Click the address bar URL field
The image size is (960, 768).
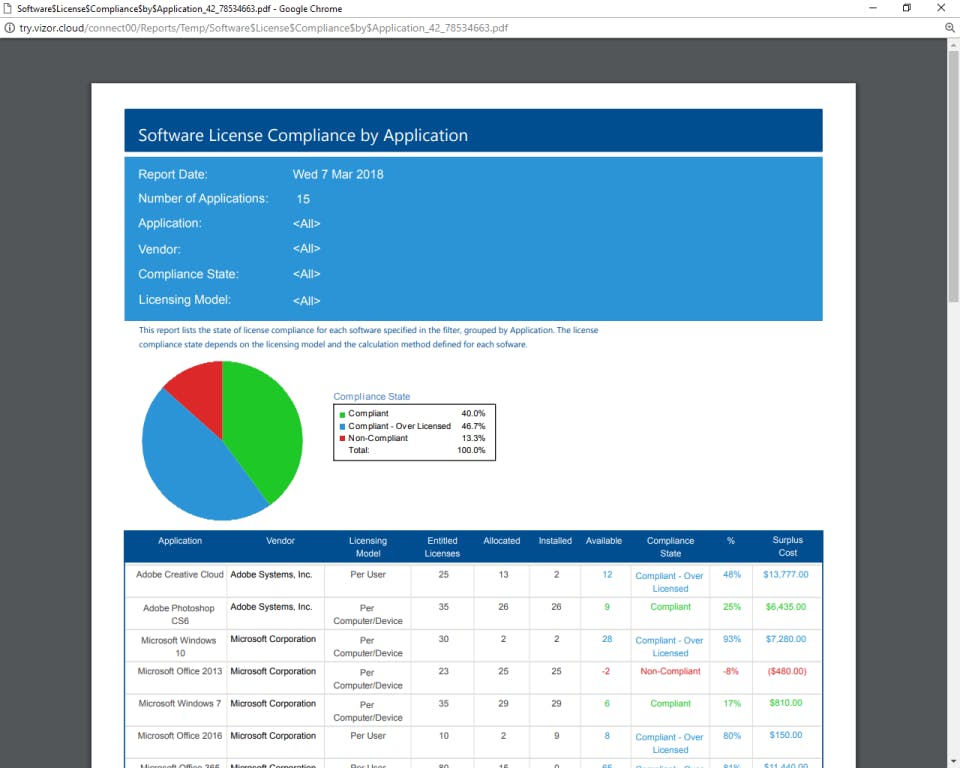point(263,28)
